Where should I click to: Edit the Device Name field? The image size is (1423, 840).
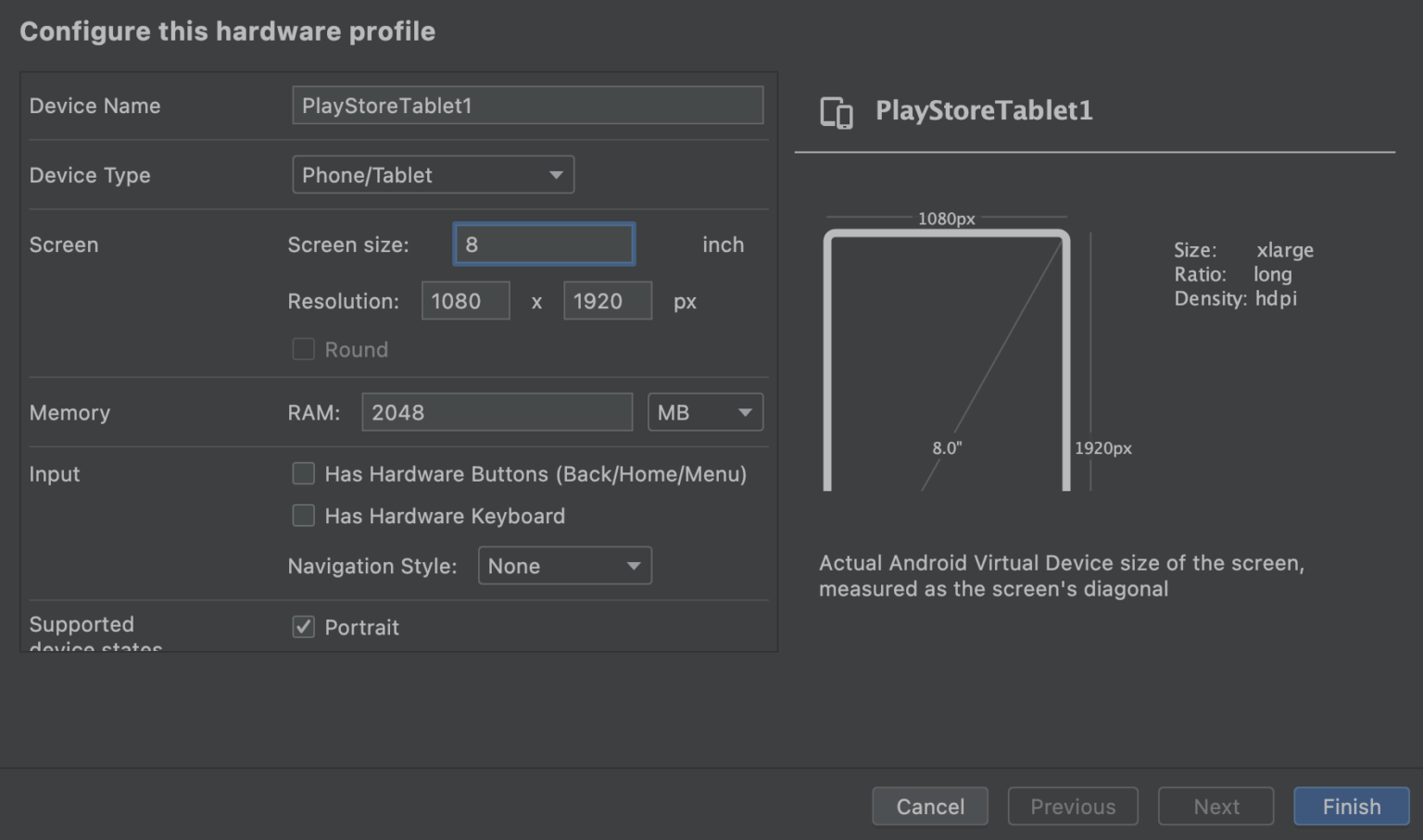(527, 105)
